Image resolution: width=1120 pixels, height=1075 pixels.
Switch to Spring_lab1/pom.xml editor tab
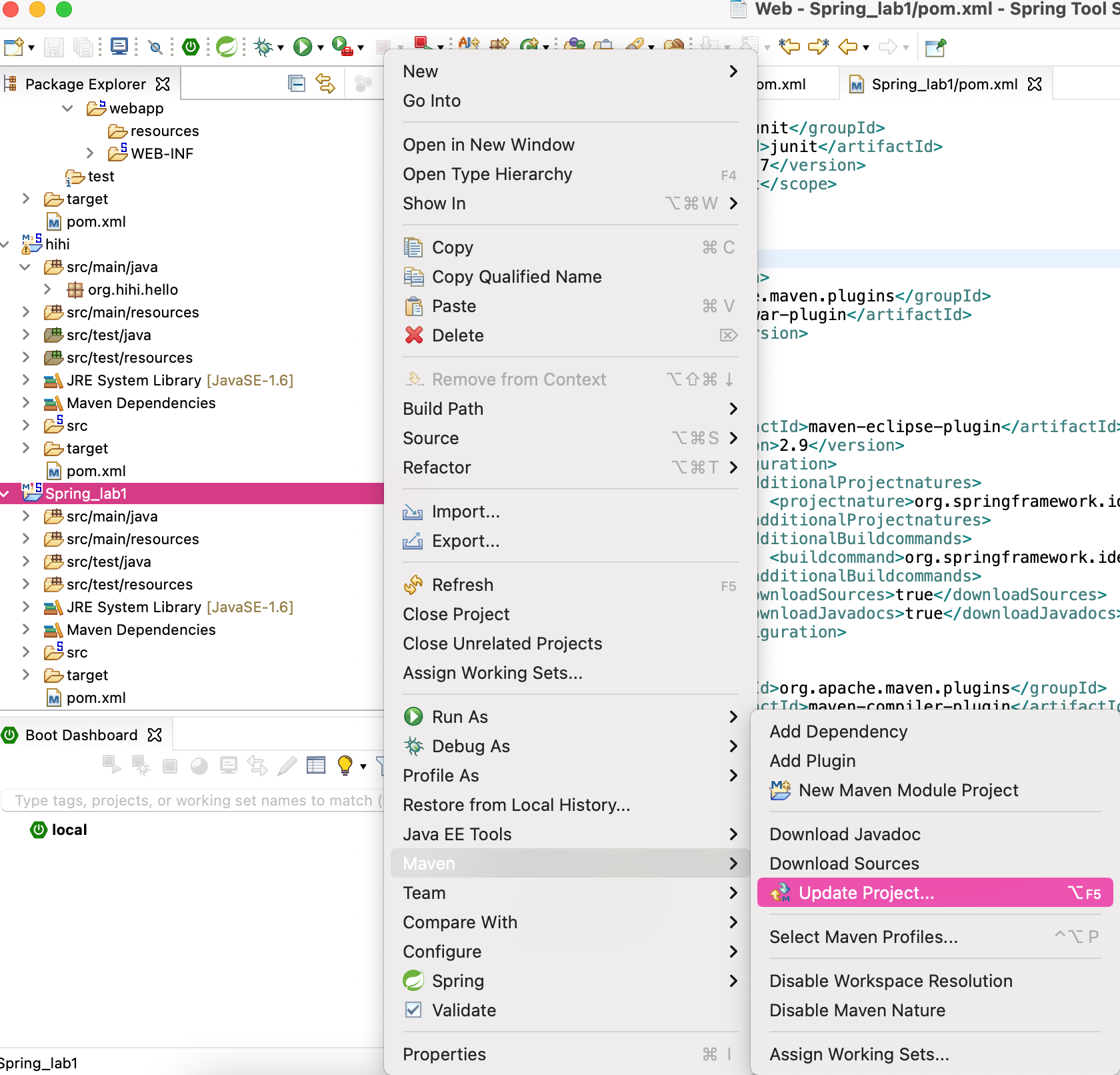(944, 84)
